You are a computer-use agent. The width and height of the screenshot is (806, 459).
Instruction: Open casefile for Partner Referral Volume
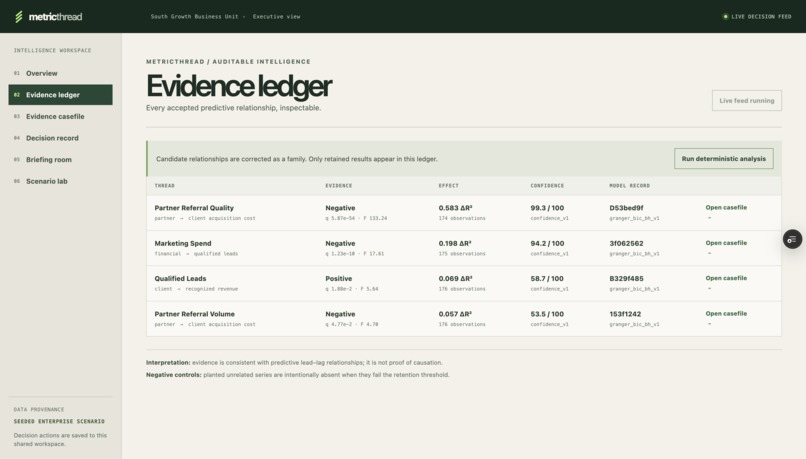click(726, 314)
